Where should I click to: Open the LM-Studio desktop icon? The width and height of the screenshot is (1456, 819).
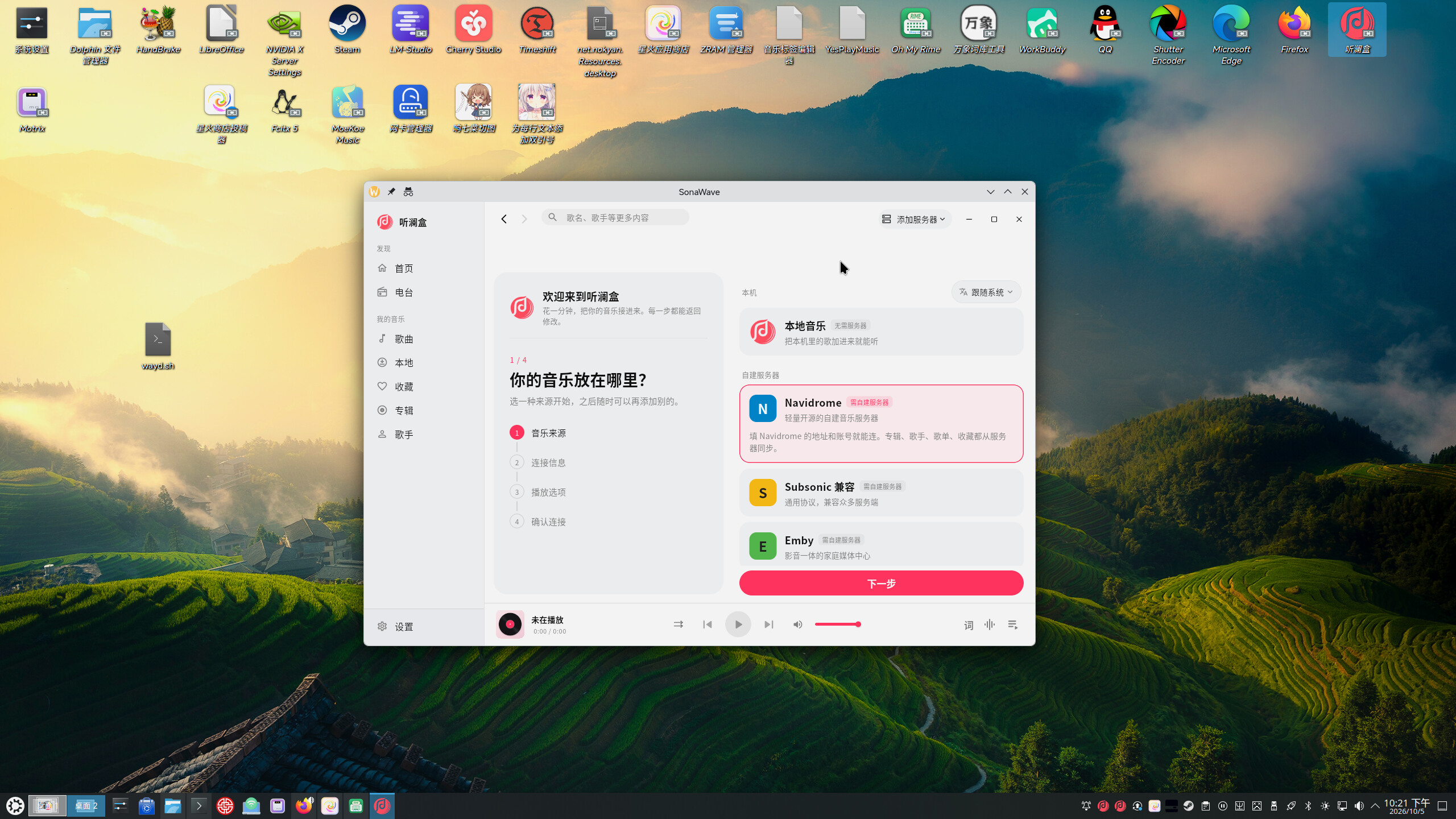point(411,30)
